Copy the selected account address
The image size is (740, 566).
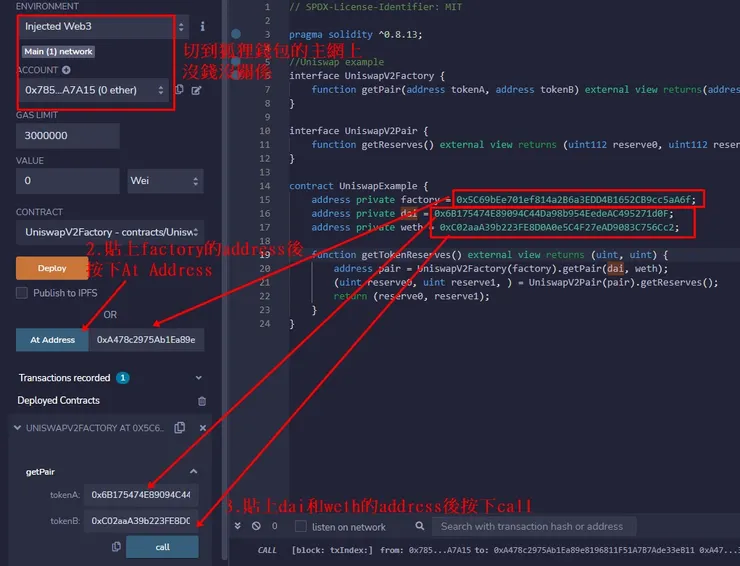click(180, 90)
